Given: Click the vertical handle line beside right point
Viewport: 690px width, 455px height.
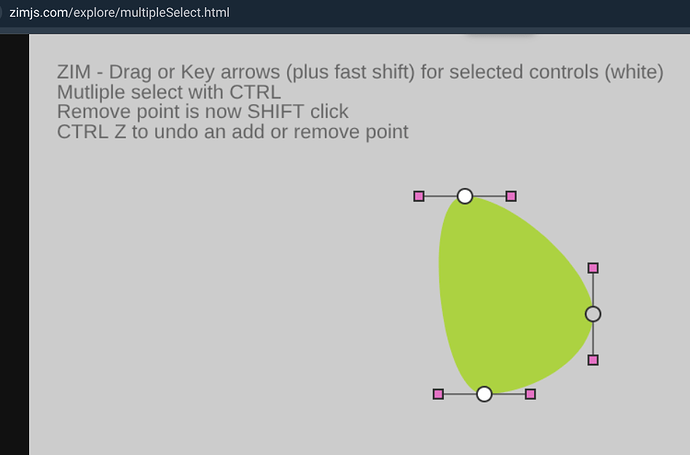Looking at the screenshot, I should [593, 290].
